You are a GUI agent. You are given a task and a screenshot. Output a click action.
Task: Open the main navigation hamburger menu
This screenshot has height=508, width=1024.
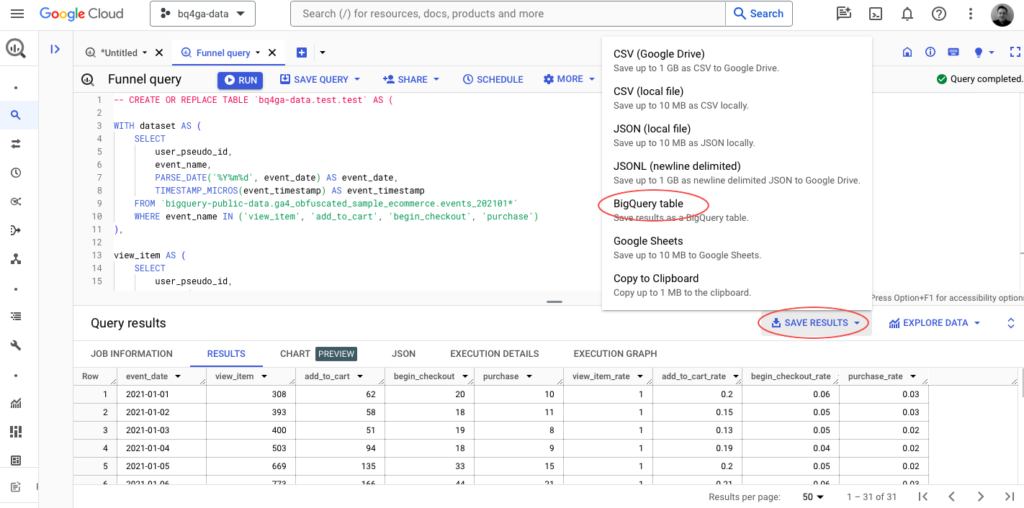coord(17,14)
